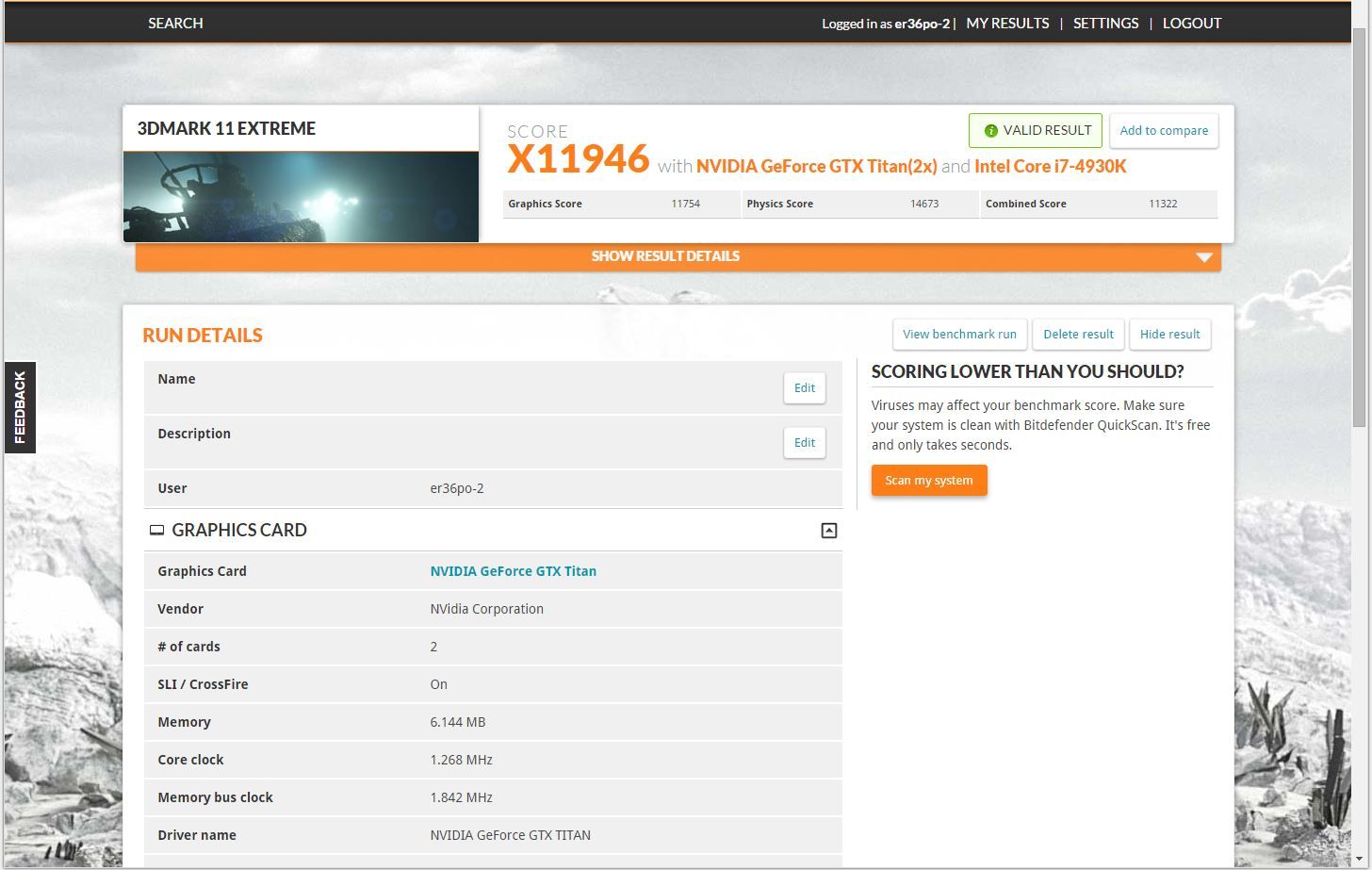Edit the Description field

point(804,443)
